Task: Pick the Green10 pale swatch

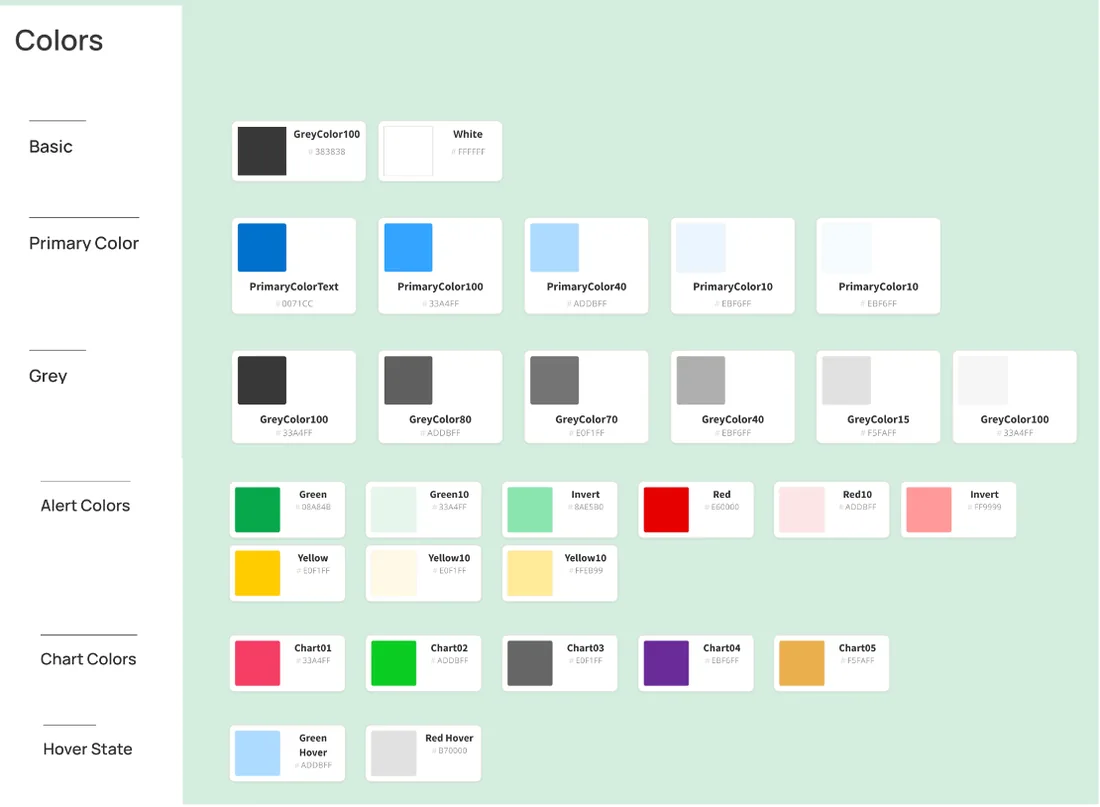Action: pyautogui.click(x=394, y=509)
